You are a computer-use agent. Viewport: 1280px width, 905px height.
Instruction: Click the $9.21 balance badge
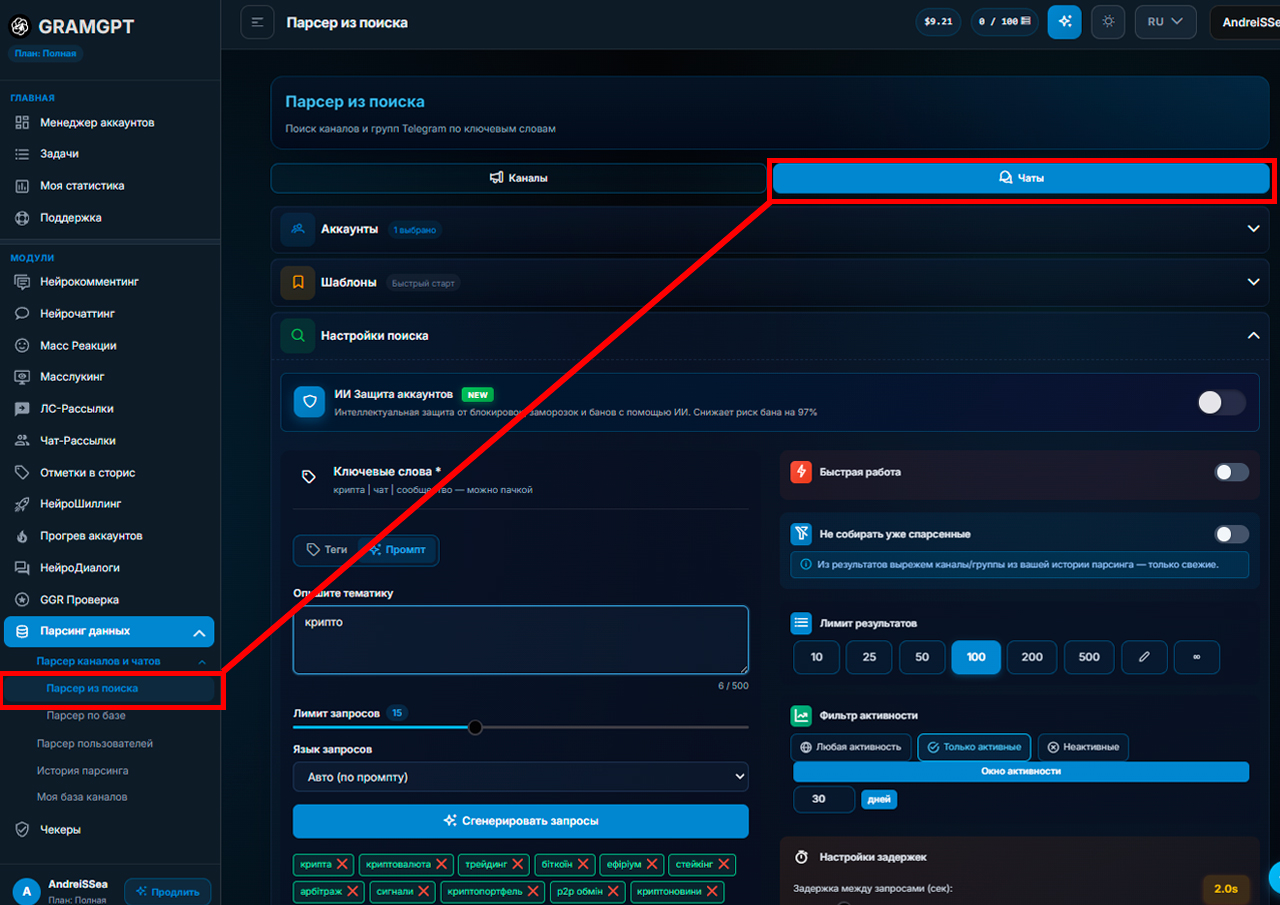pos(938,22)
